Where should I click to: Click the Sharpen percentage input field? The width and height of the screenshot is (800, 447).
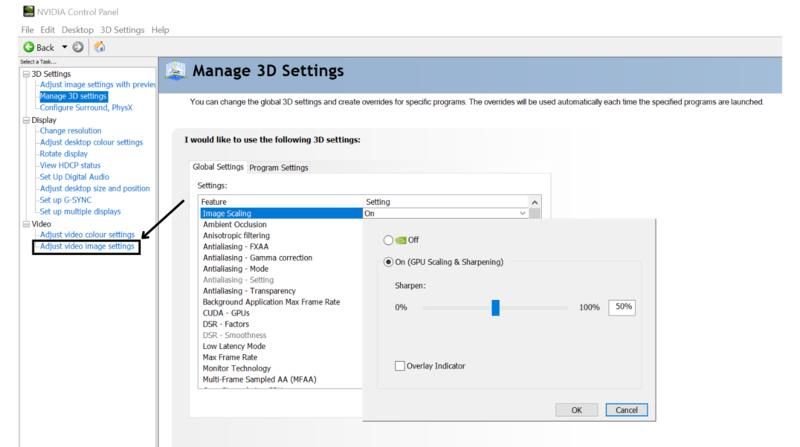621,307
